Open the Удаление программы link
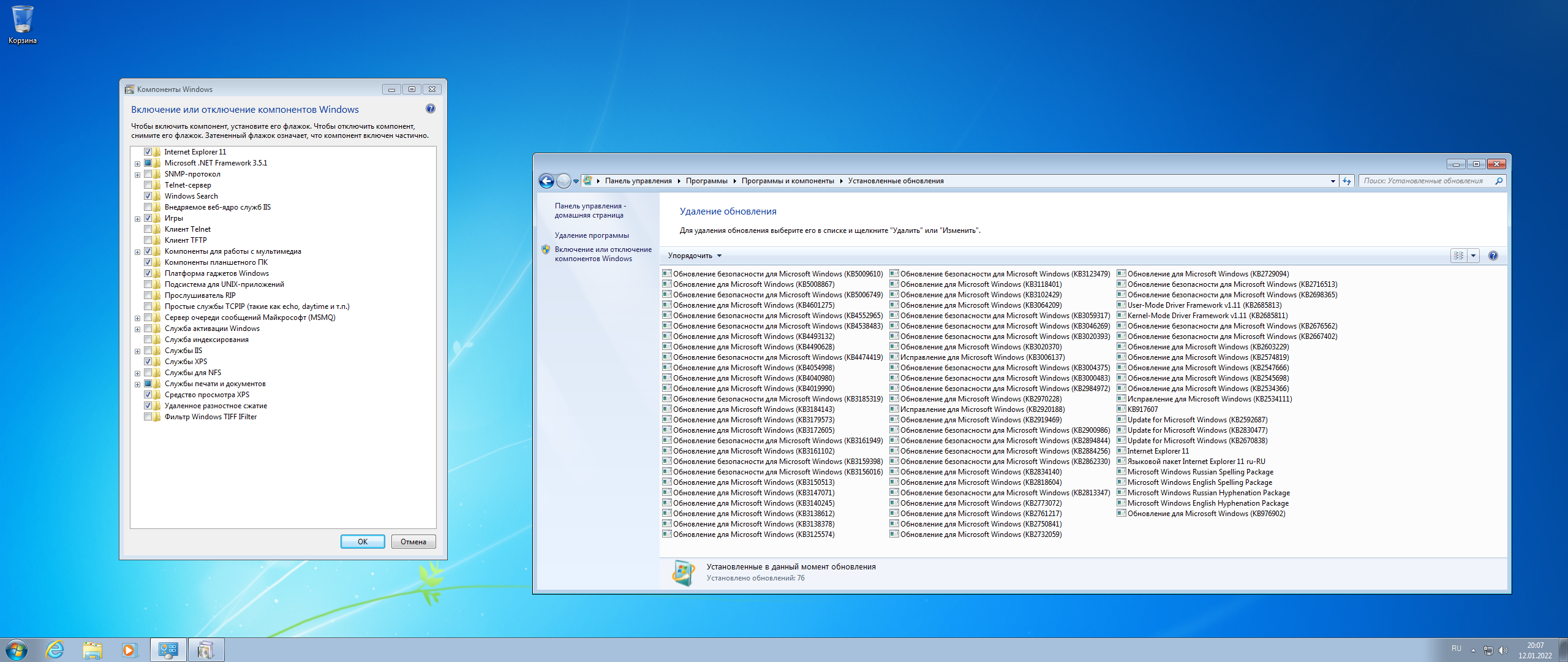The width and height of the screenshot is (1568, 662). [x=592, y=235]
